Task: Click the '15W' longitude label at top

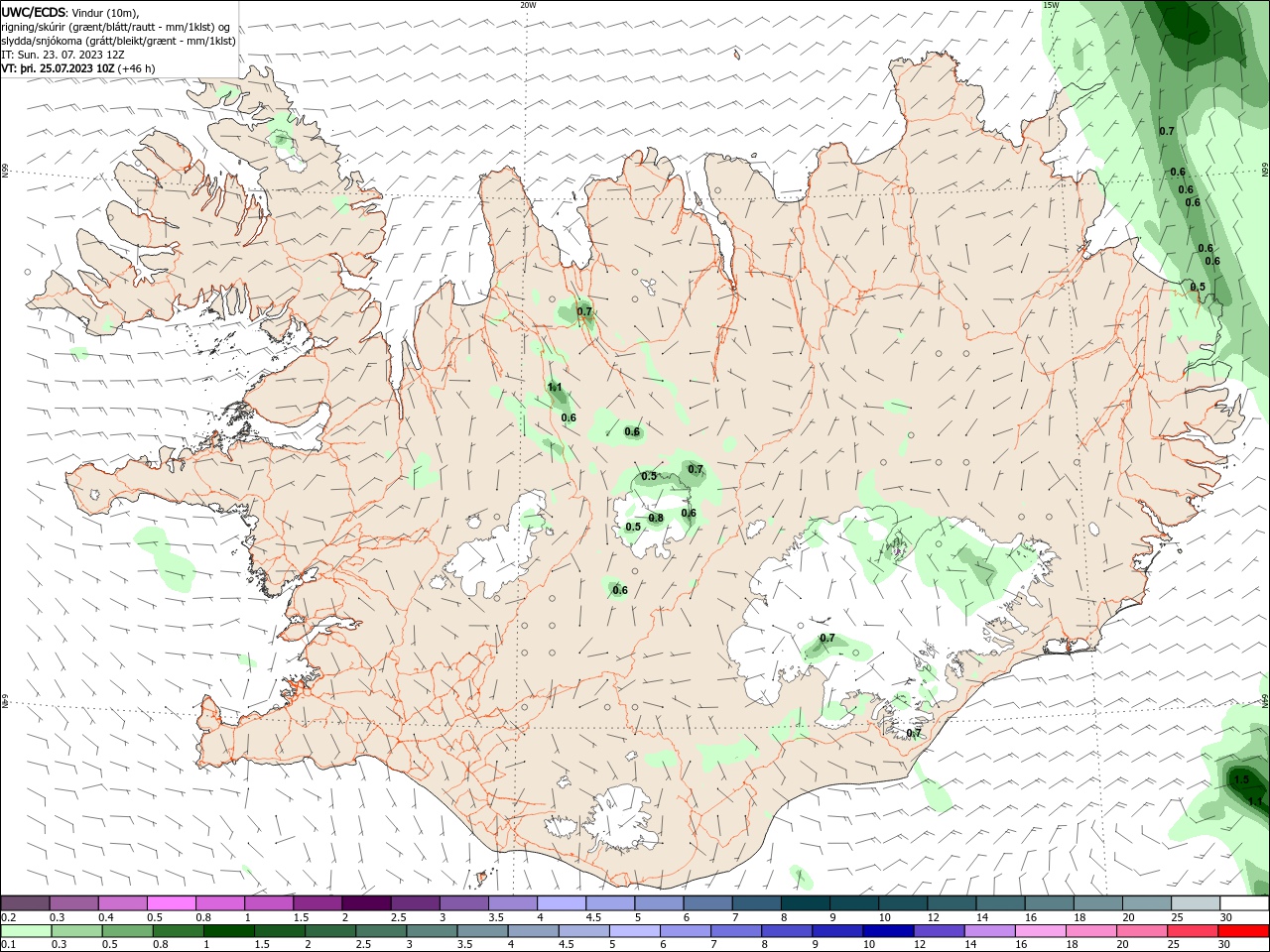Action: (1051, 5)
